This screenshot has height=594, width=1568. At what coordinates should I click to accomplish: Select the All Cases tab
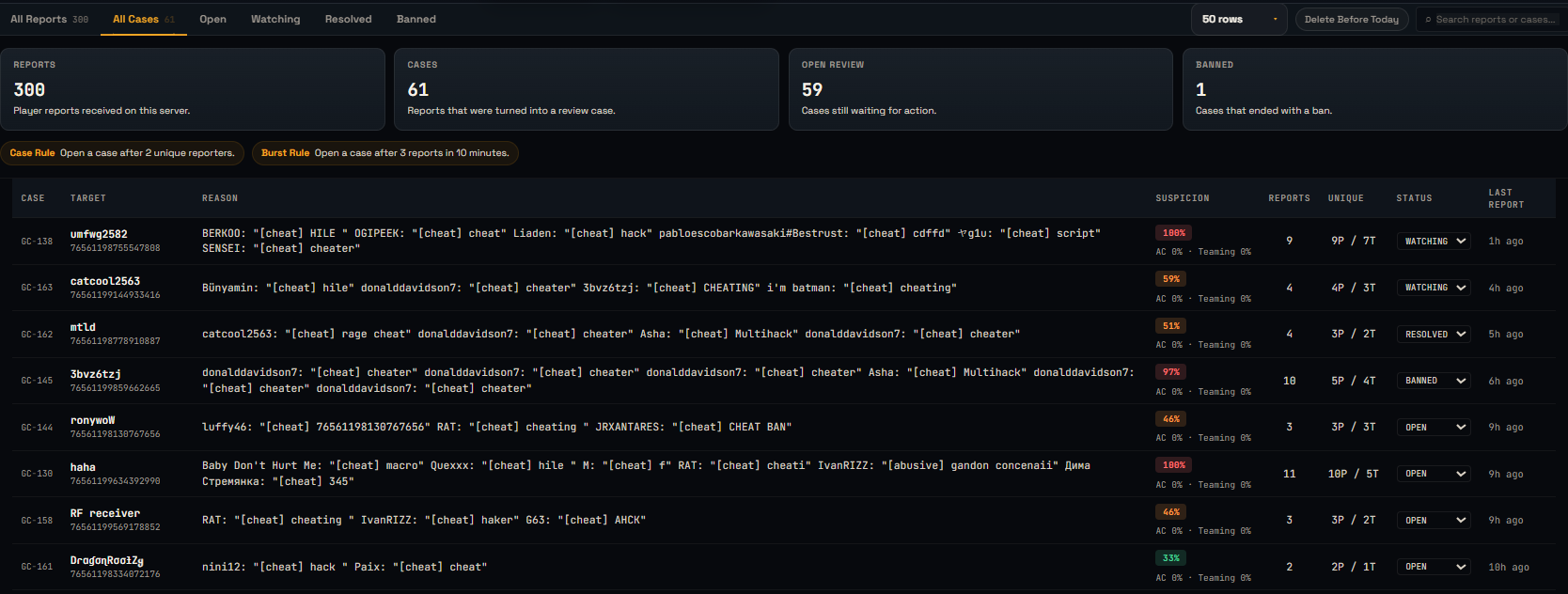coord(143,19)
